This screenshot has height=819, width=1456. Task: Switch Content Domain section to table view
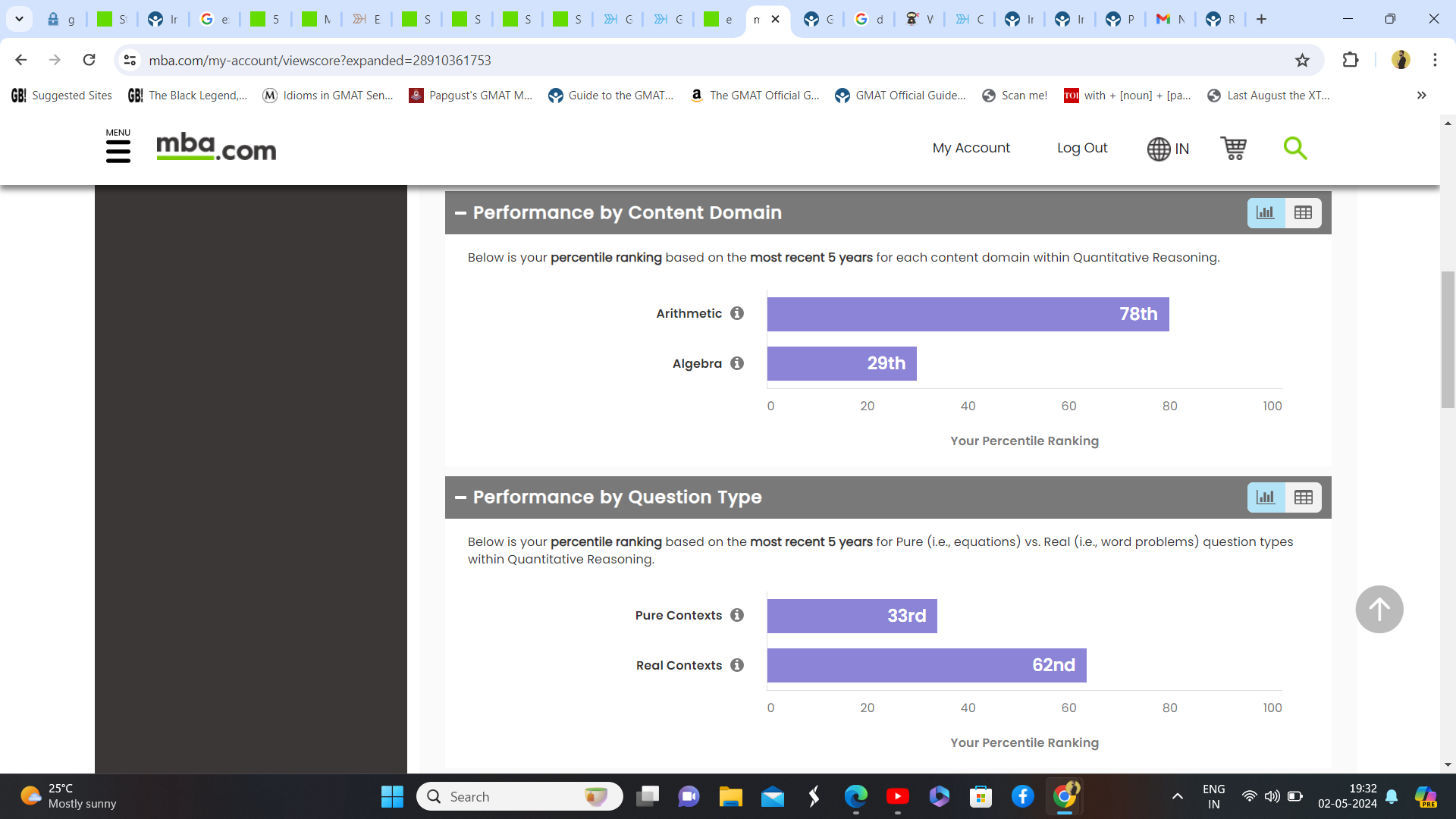pyautogui.click(x=1303, y=213)
